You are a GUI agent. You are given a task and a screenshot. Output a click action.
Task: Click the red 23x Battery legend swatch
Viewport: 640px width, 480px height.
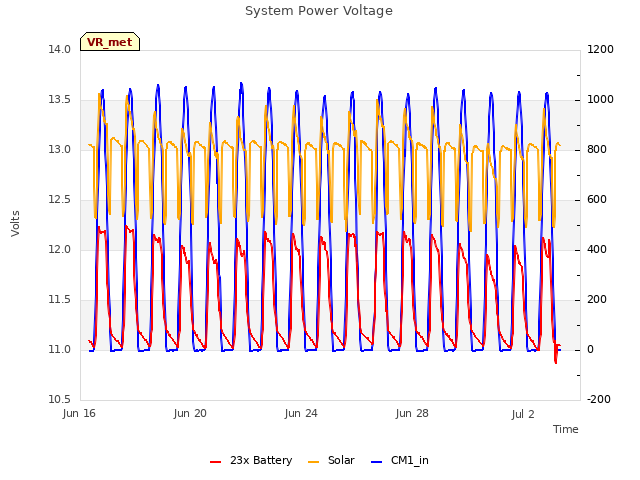[216, 462]
